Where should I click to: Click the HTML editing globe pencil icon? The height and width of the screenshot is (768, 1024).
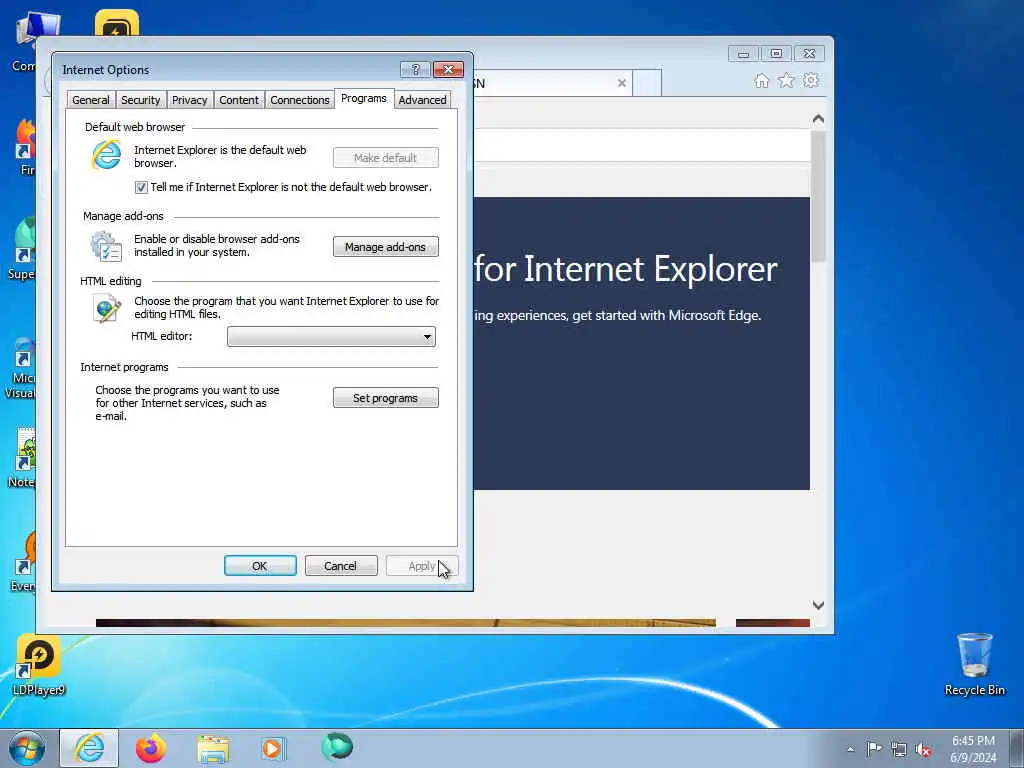106,308
